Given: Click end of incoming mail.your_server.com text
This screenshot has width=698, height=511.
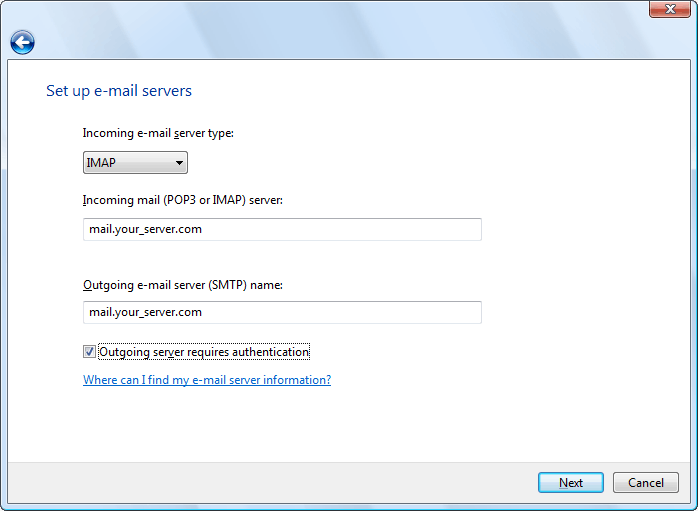Looking at the screenshot, I should [204, 229].
